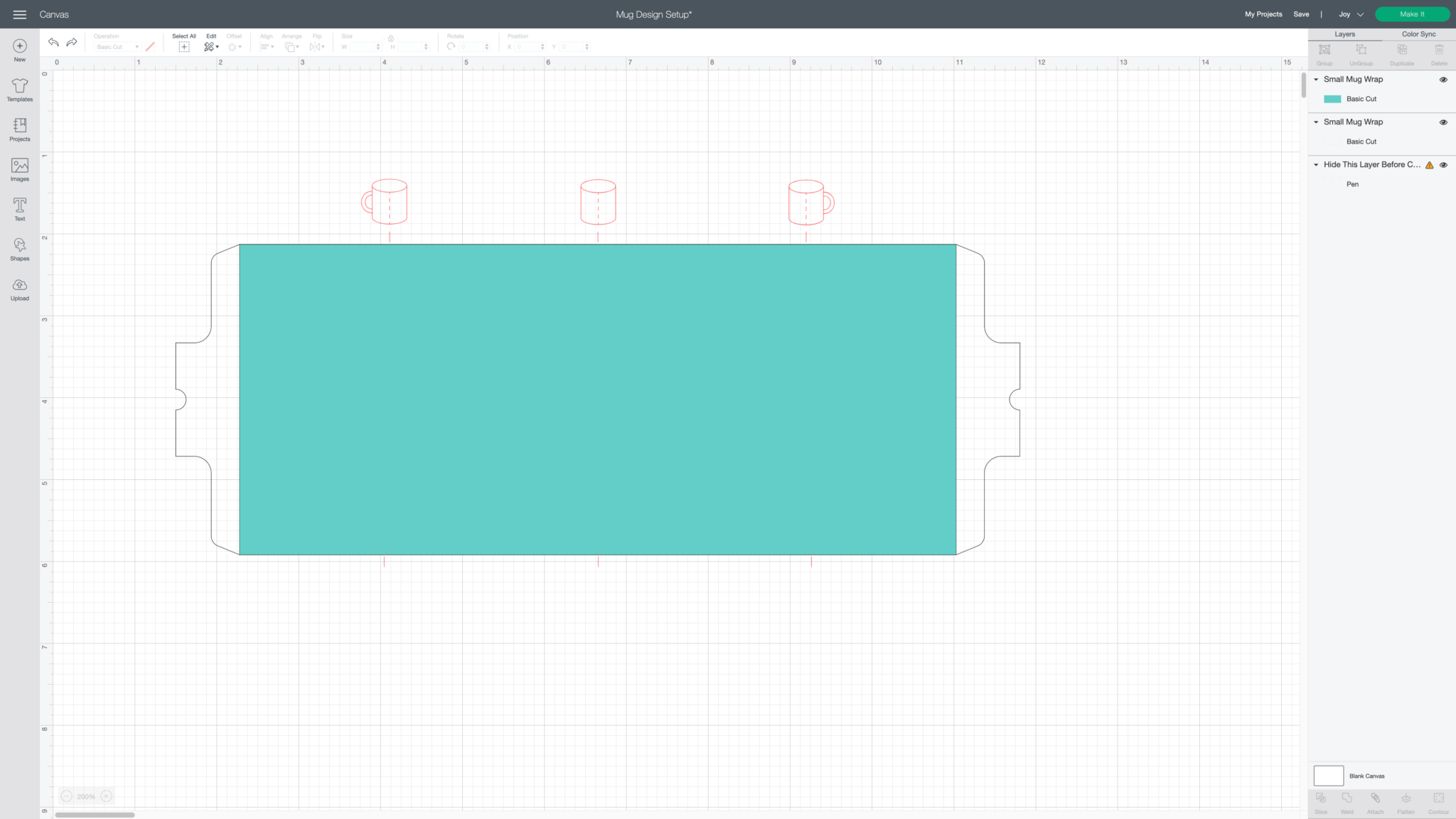Click the green Make It button
The height and width of the screenshot is (819, 1456).
pos(1412,14)
